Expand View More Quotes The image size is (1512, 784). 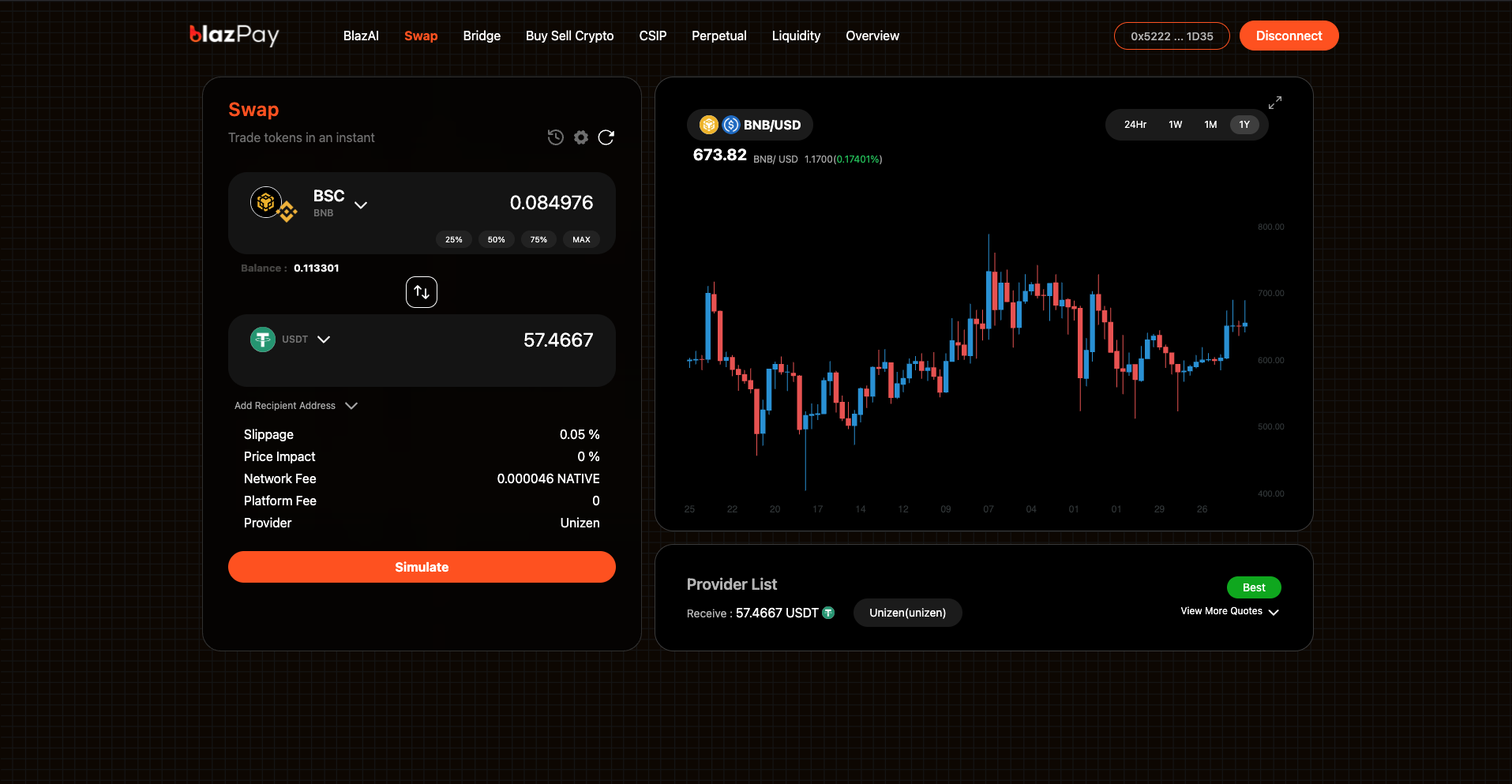pyautogui.click(x=1229, y=611)
